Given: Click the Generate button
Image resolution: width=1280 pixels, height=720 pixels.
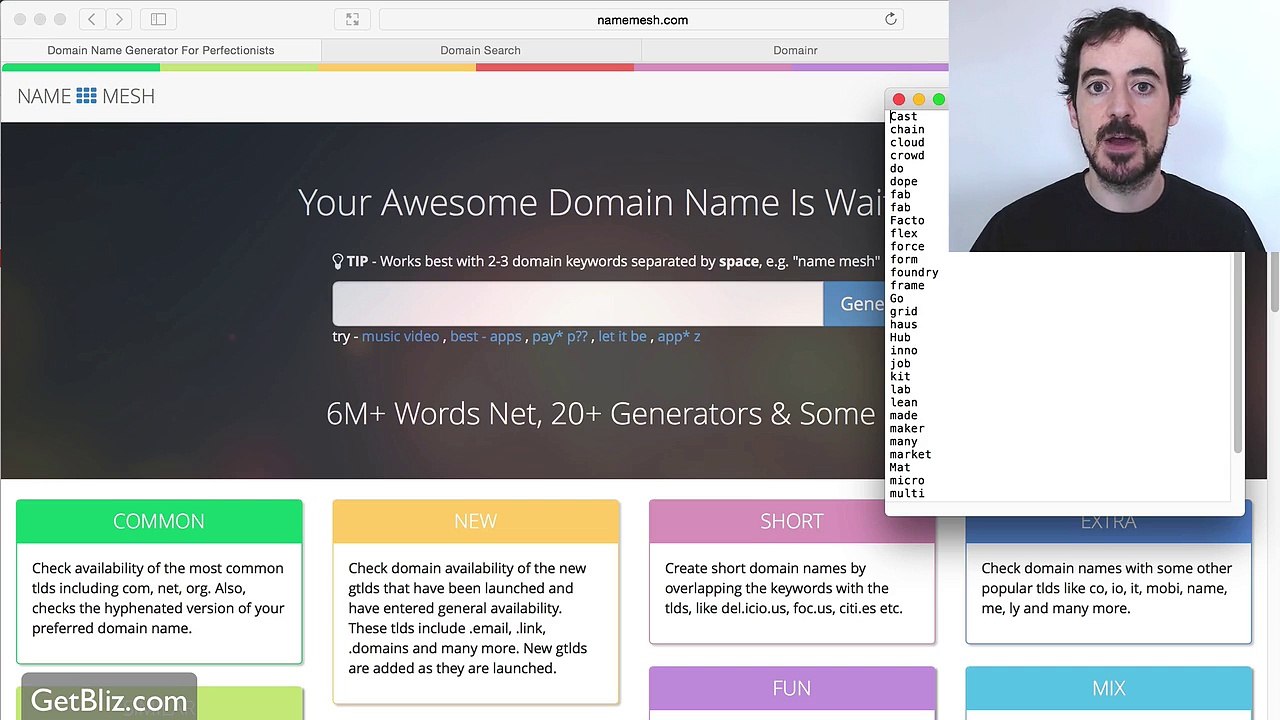Looking at the screenshot, I should click(x=854, y=304).
